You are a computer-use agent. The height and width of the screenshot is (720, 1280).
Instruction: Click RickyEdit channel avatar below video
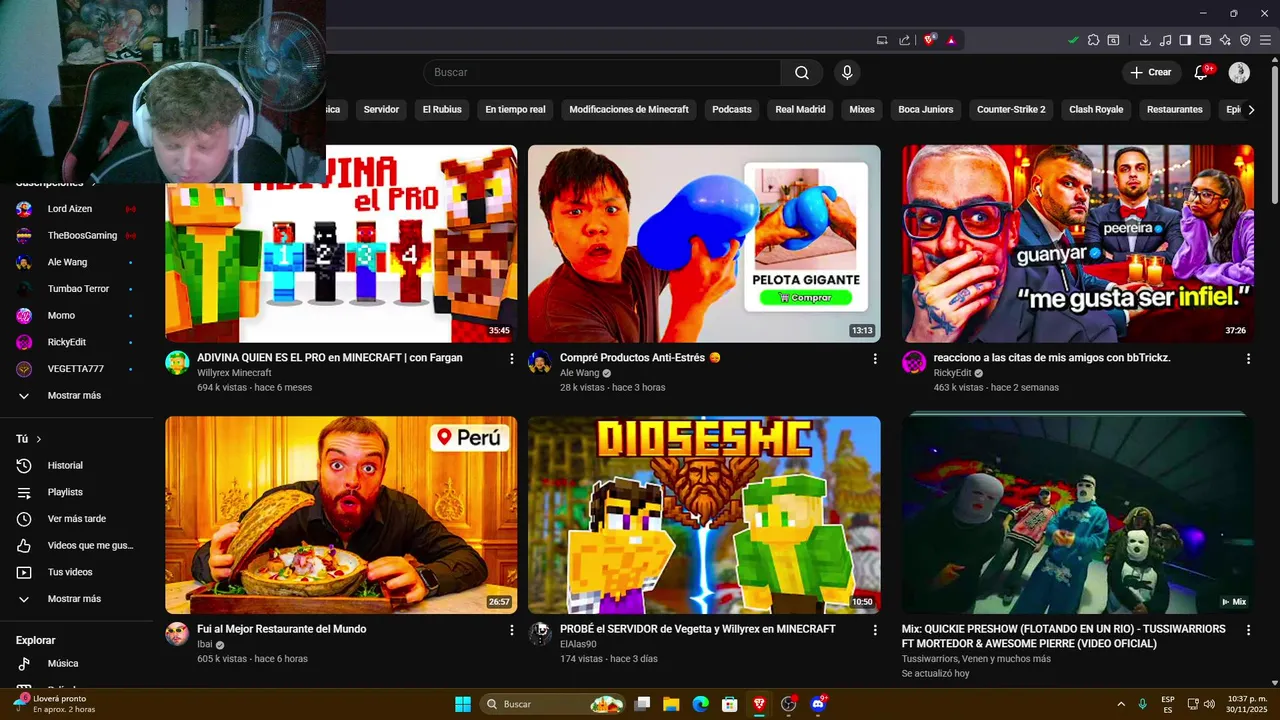pyautogui.click(x=914, y=362)
